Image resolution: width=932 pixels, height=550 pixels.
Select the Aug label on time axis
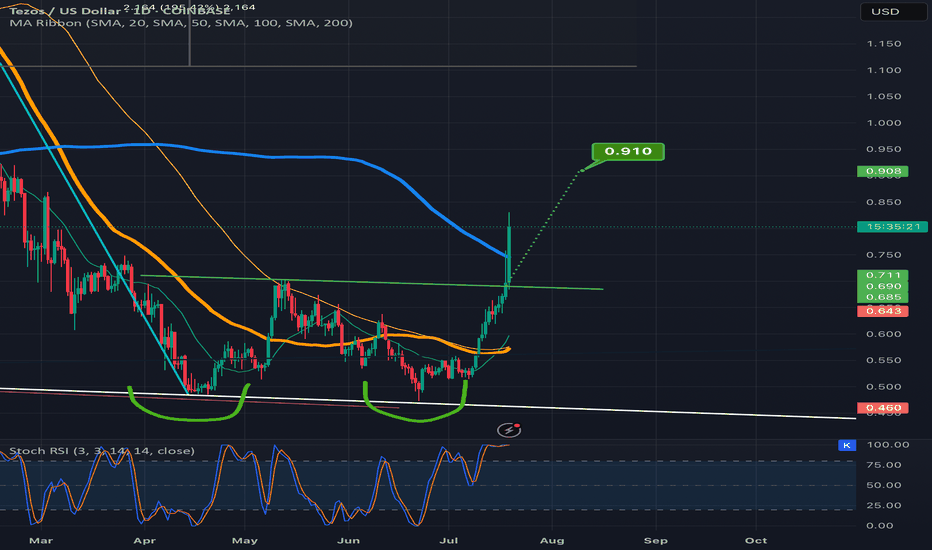[x=550, y=540]
